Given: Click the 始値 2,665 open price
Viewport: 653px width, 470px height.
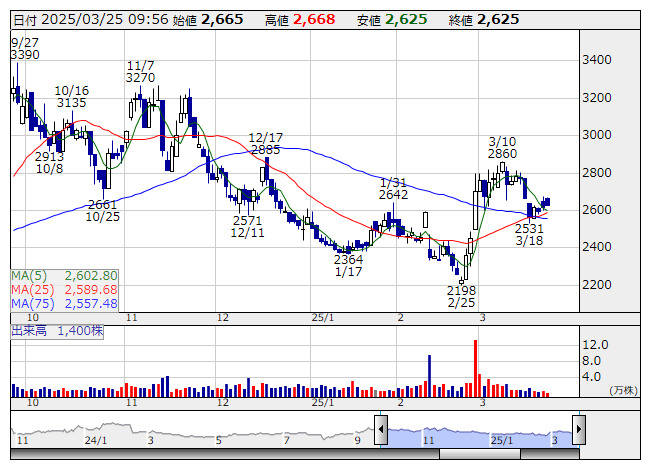Looking at the screenshot, I should (208, 20).
